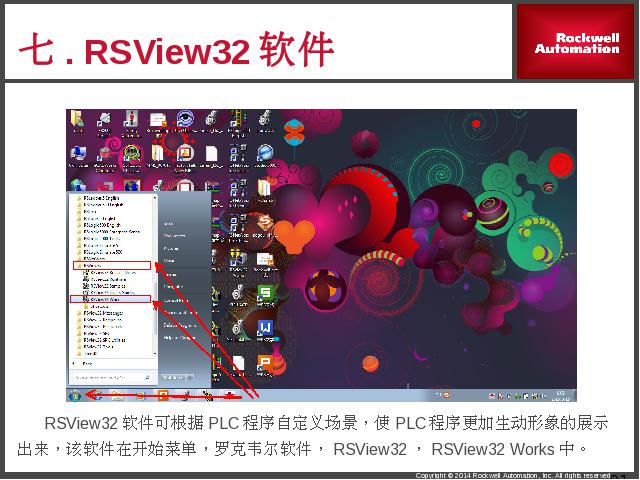Click the Shut down button
This screenshot has width=640, height=480.
point(173,377)
